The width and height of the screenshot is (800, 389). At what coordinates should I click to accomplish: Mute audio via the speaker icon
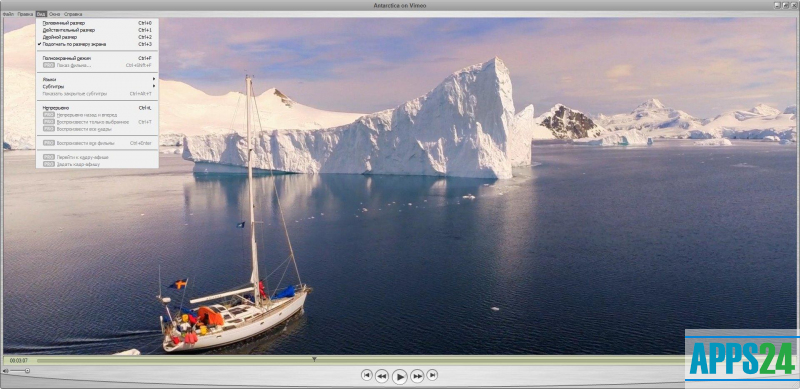6,371
